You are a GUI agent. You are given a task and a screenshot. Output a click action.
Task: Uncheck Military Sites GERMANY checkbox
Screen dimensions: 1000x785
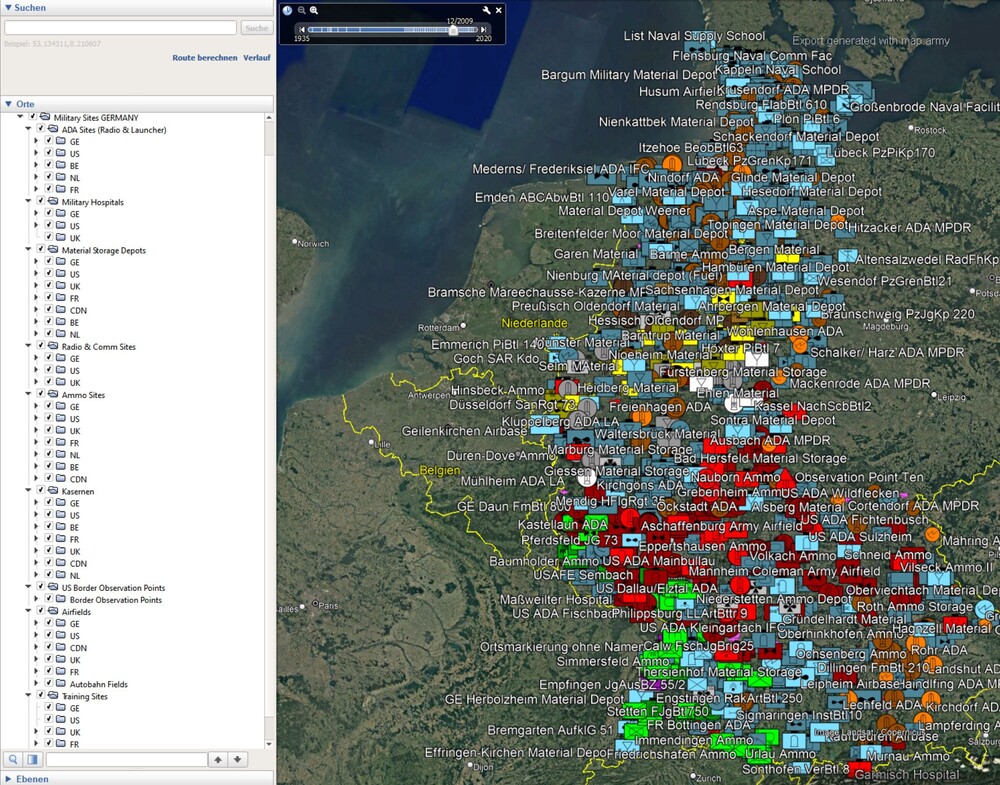[33, 117]
